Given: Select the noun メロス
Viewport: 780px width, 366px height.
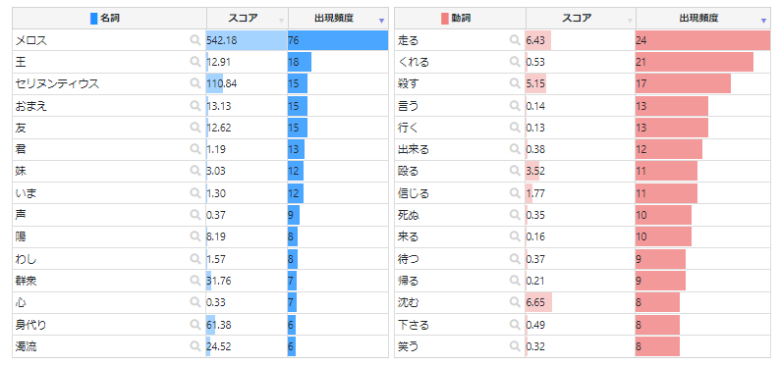Looking at the screenshot, I should click(x=31, y=41).
